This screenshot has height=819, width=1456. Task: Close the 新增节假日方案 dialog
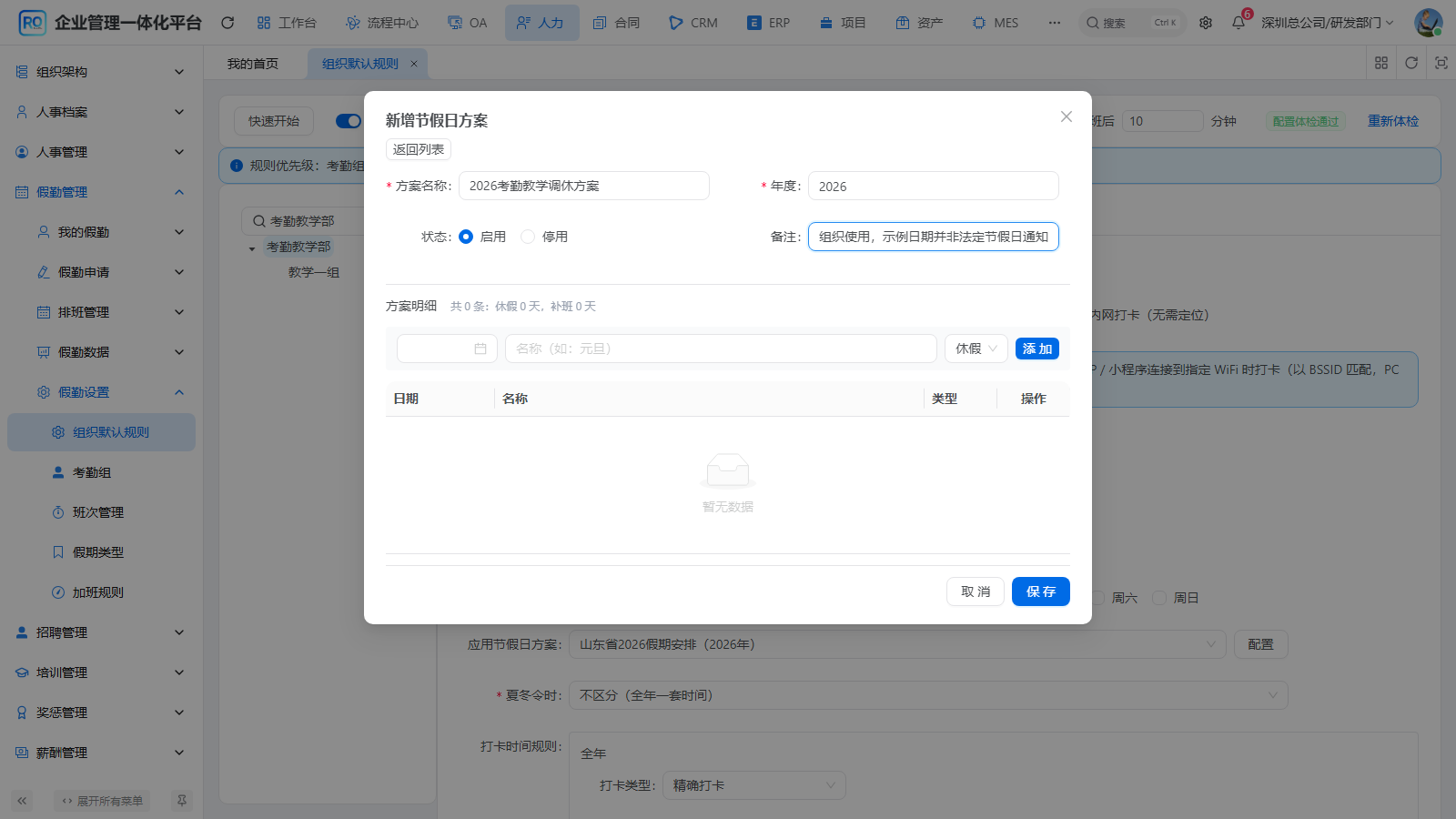tap(1067, 116)
